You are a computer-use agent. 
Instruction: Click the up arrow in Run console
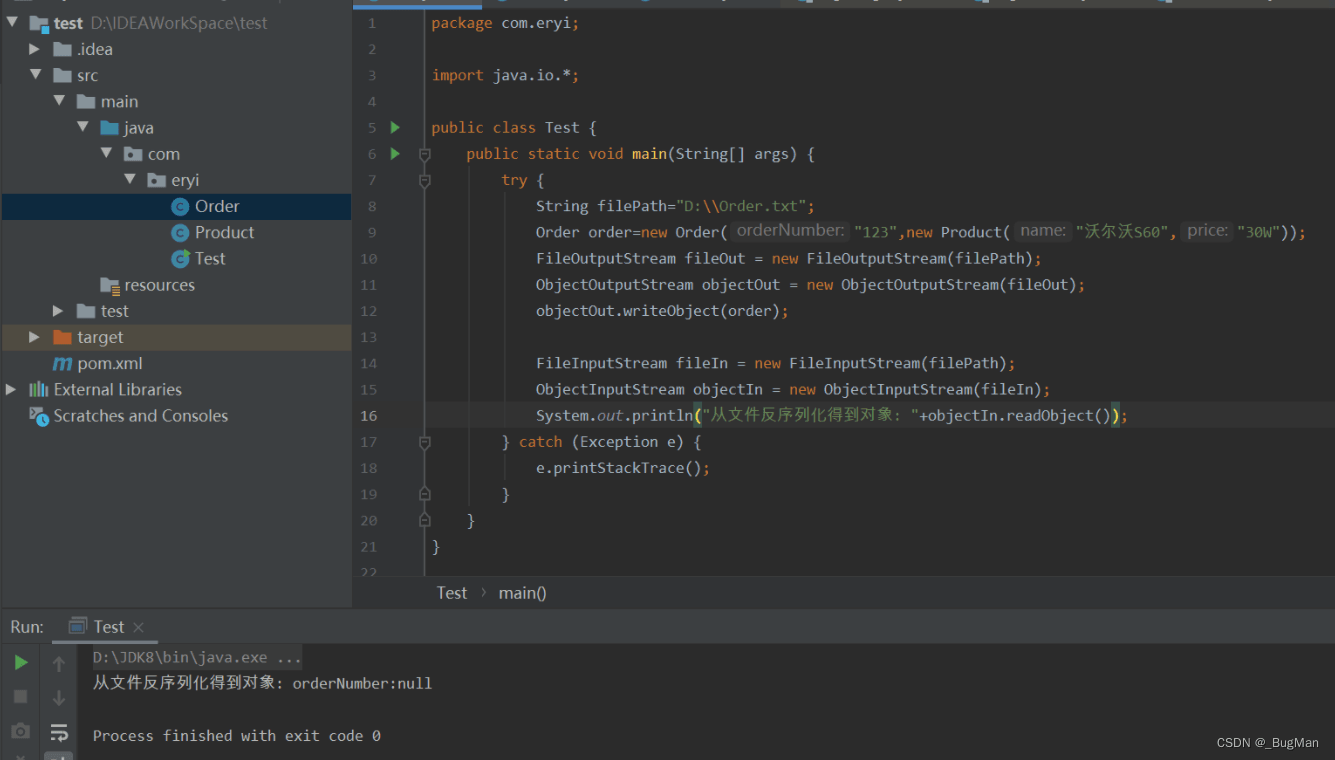click(x=59, y=665)
